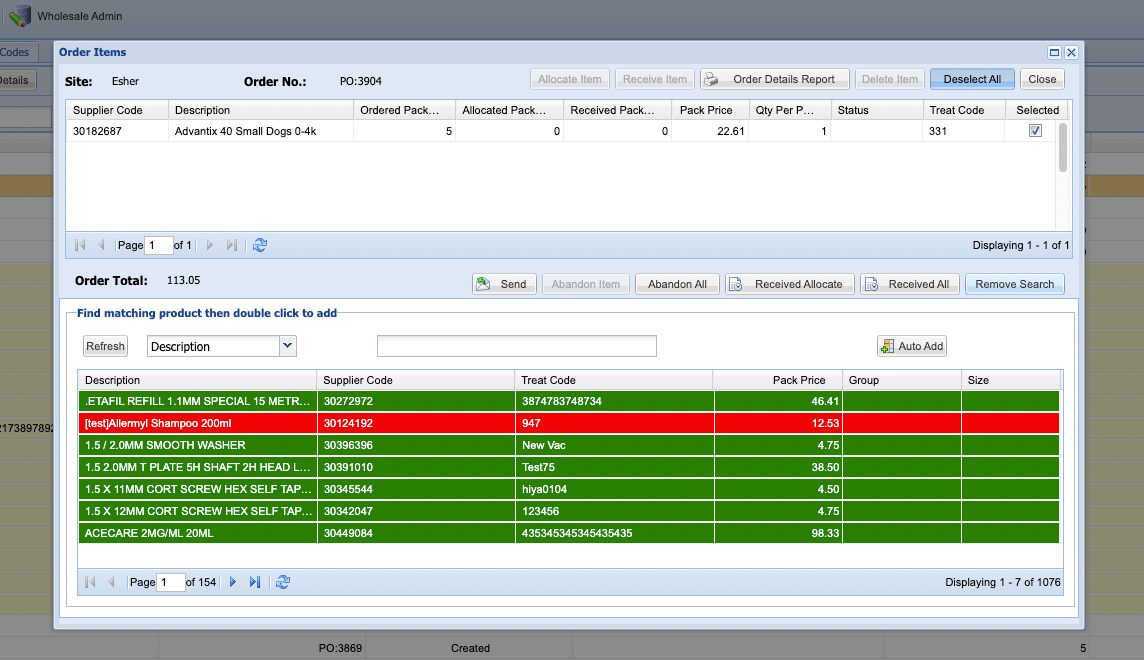
Task: Sort order grid by Received Pack column
Action: coord(618,110)
